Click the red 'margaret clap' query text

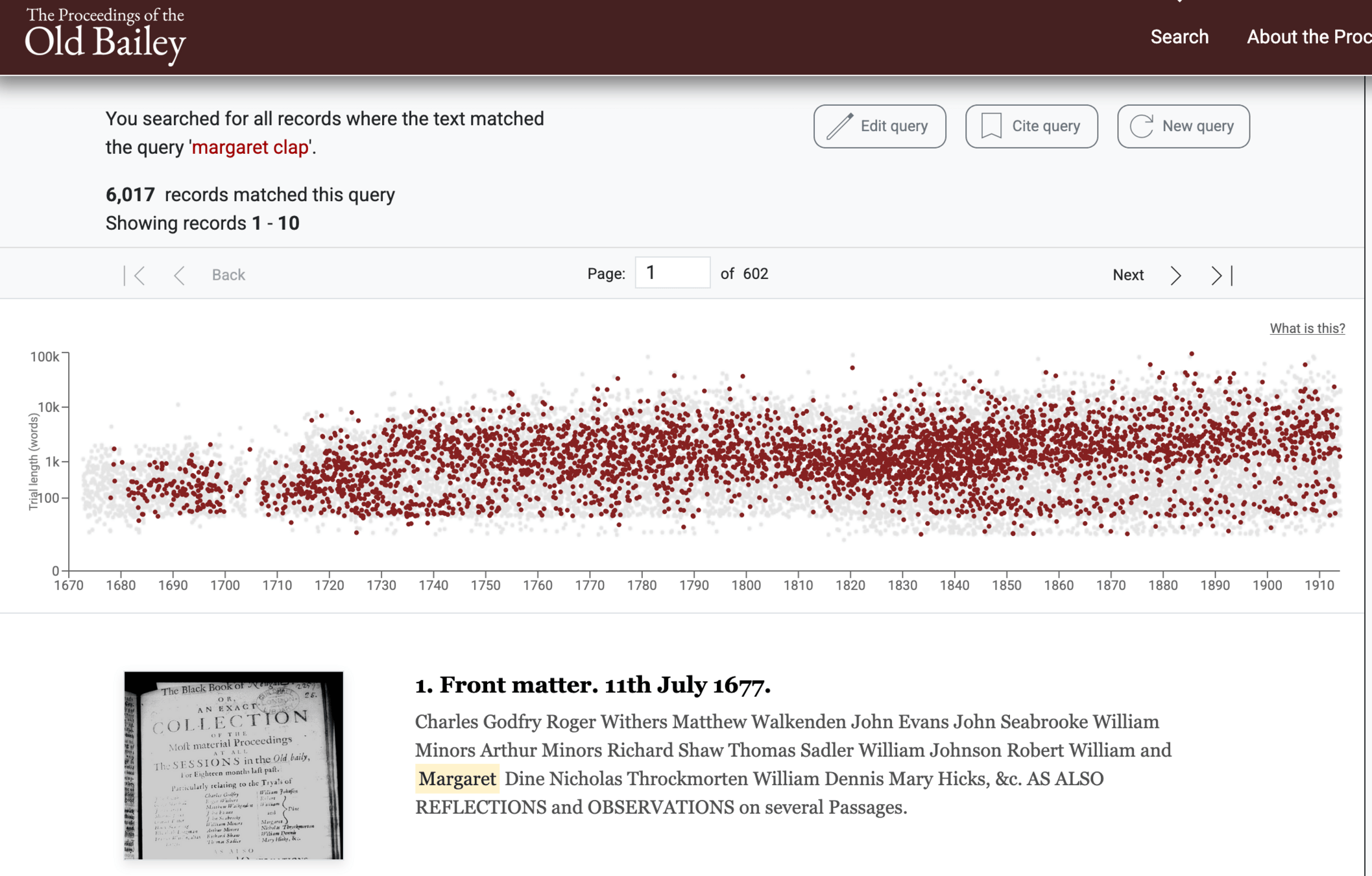pyautogui.click(x=250, y=147)
